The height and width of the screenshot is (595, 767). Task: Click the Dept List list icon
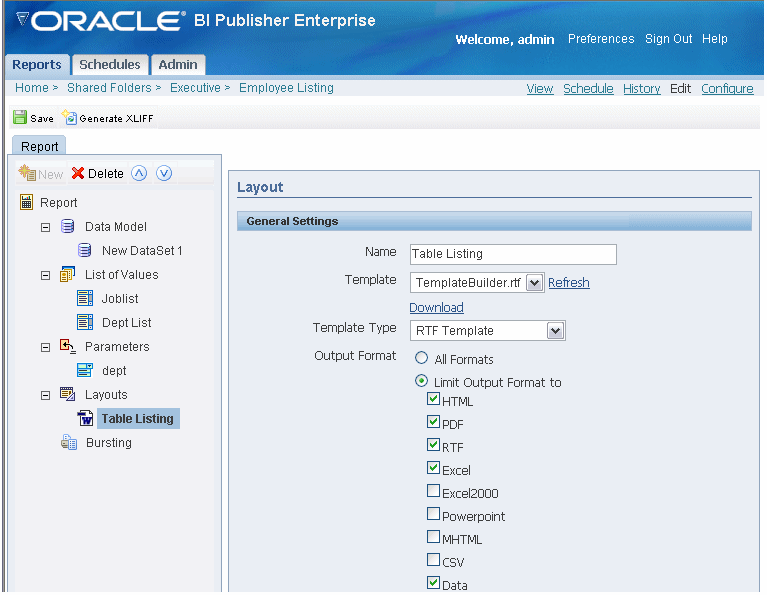[x=85, y=322]
